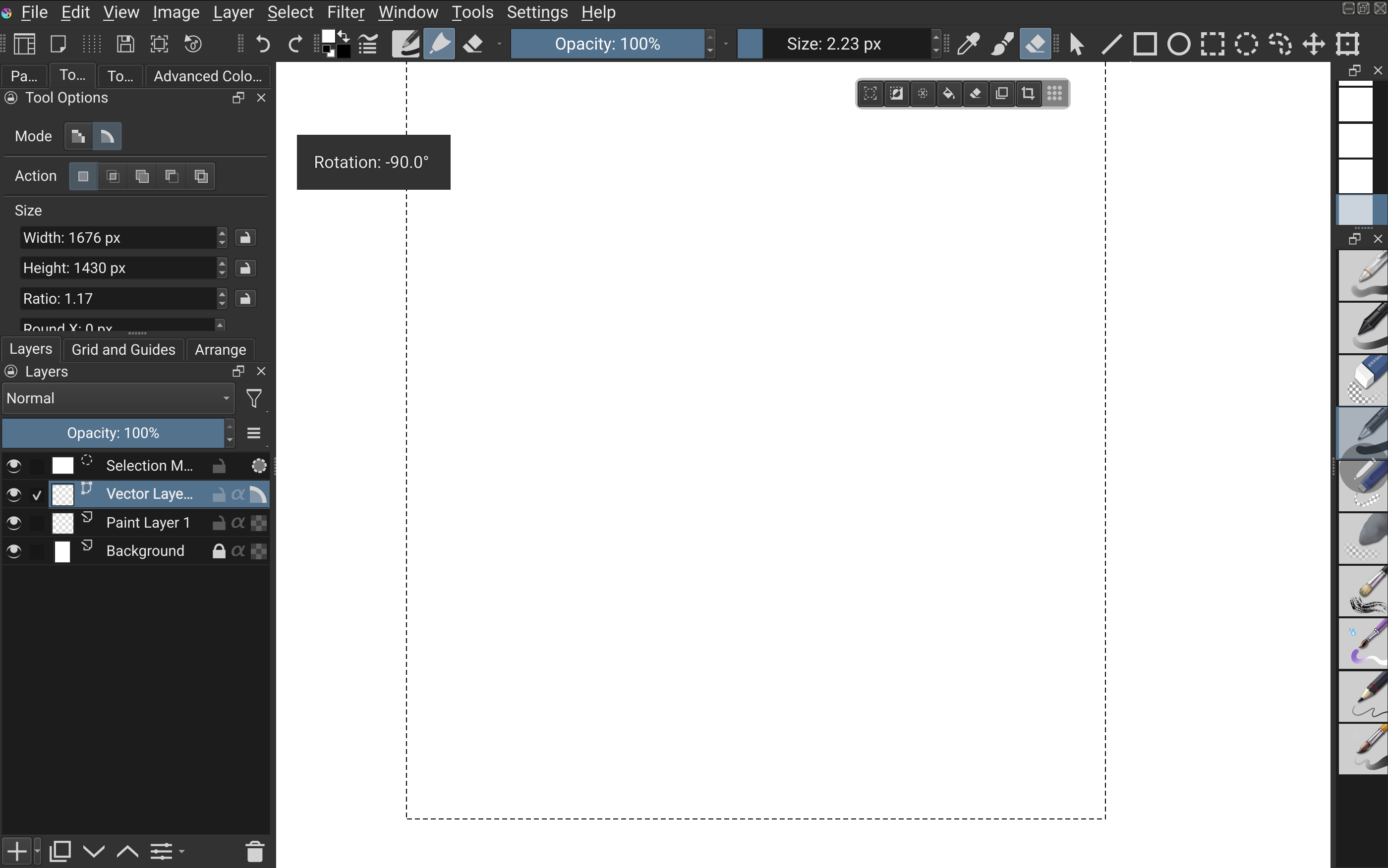Viewport: 1388px width, 868px height.
Task: Click the Undo arrow icon
Action: point(262,44)
